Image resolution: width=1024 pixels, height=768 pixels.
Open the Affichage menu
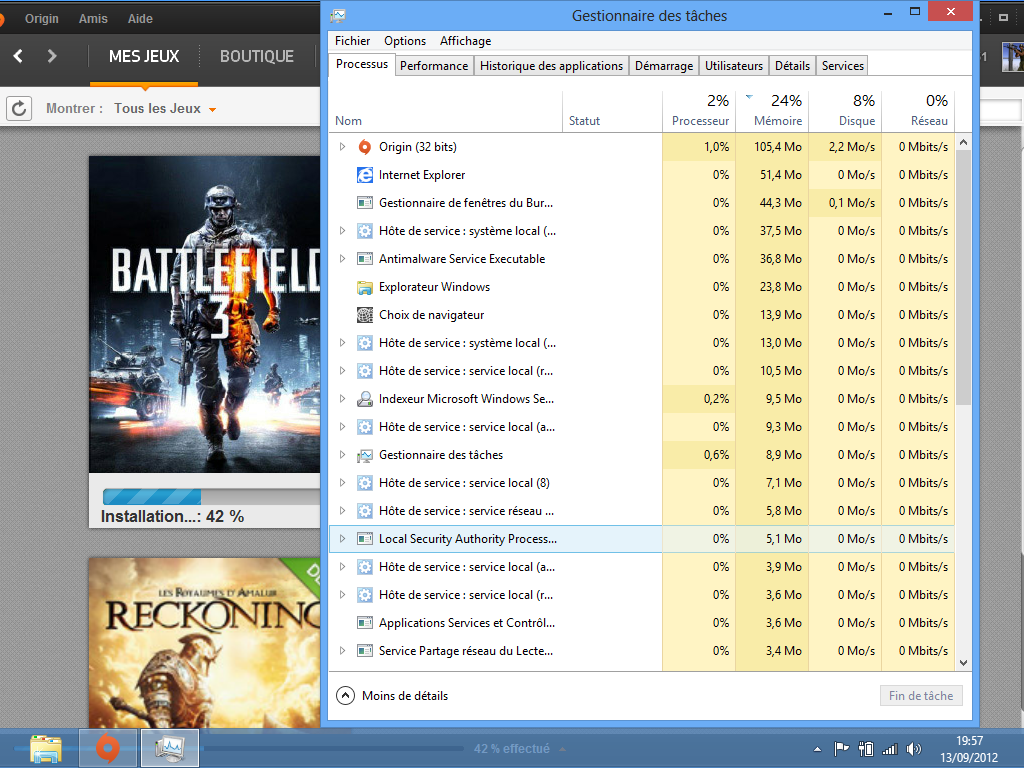466,41
